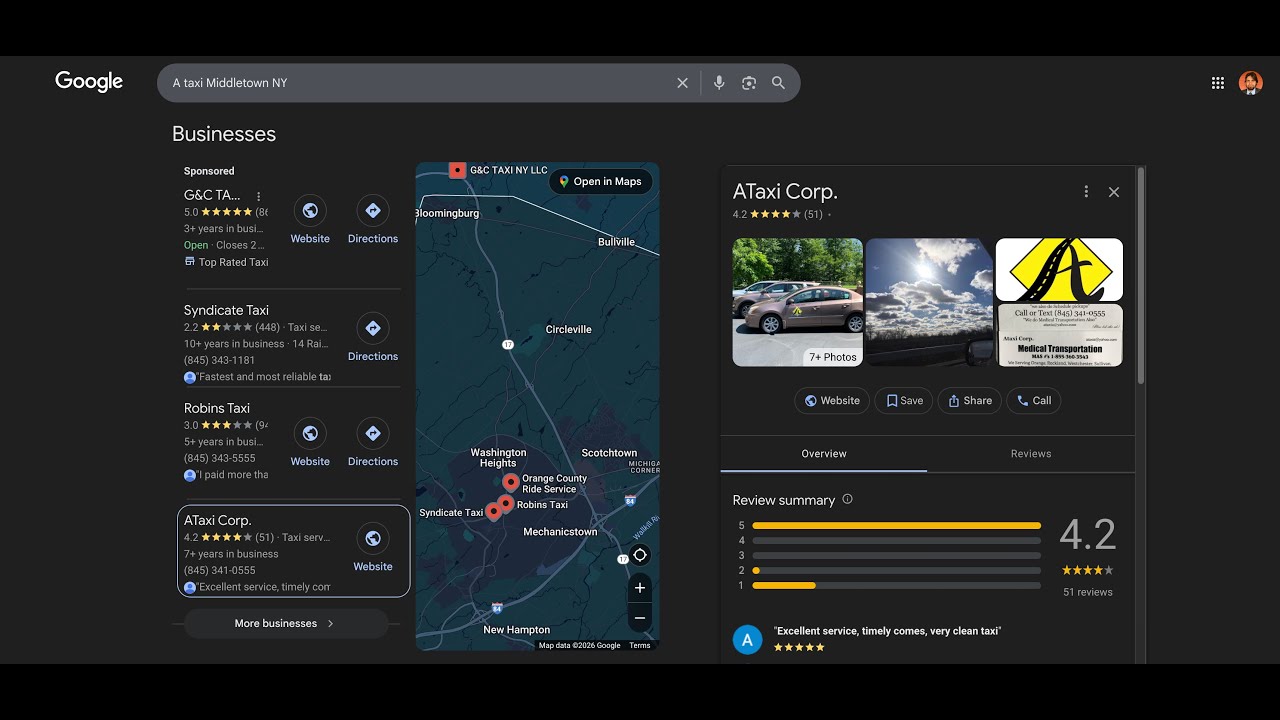The width and height of the screenshot is (1280, 720).
Task: Share the ATaxi Corp. listing
Action: [x=970, y=401]
